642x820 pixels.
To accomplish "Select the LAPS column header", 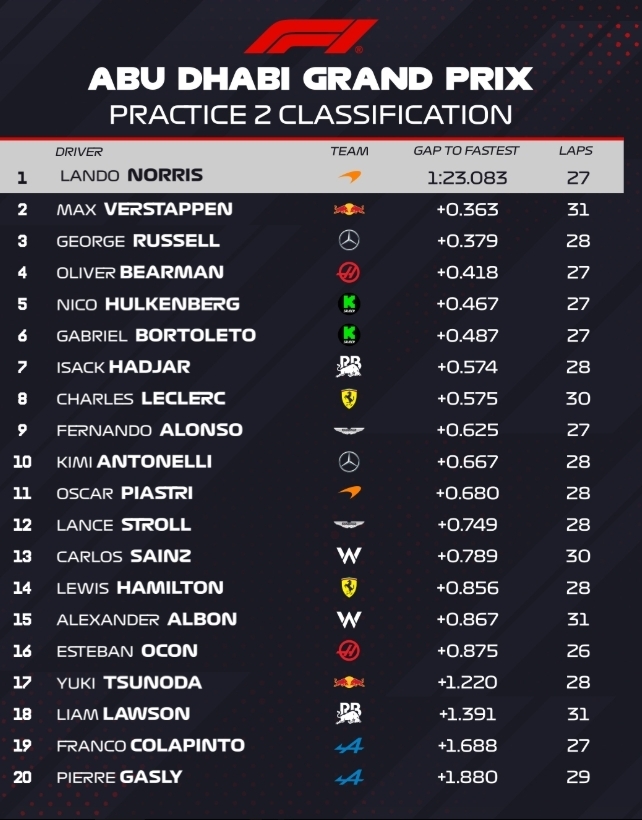I will pyautogui.click(x=576, y=151).
